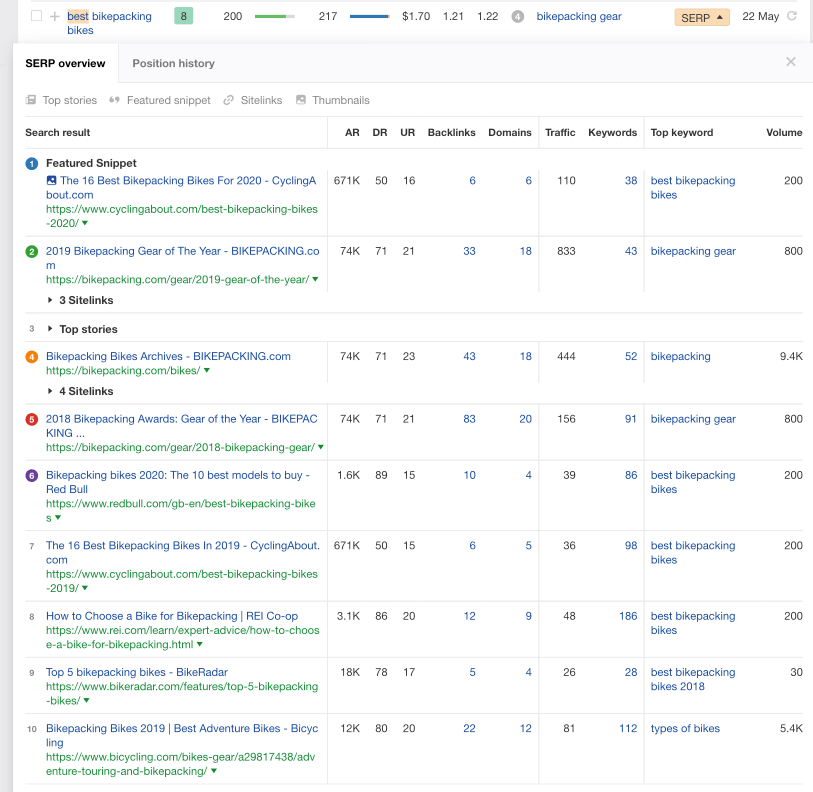
Task: Click the Sitelinks chain icon
Action: pyautogui.click(x=229, y=100)
